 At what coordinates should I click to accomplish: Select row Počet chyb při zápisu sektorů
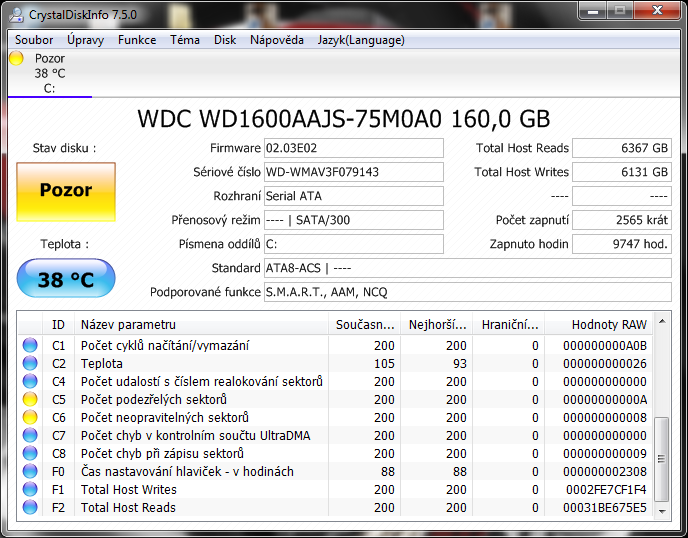[x=335, y=453]
